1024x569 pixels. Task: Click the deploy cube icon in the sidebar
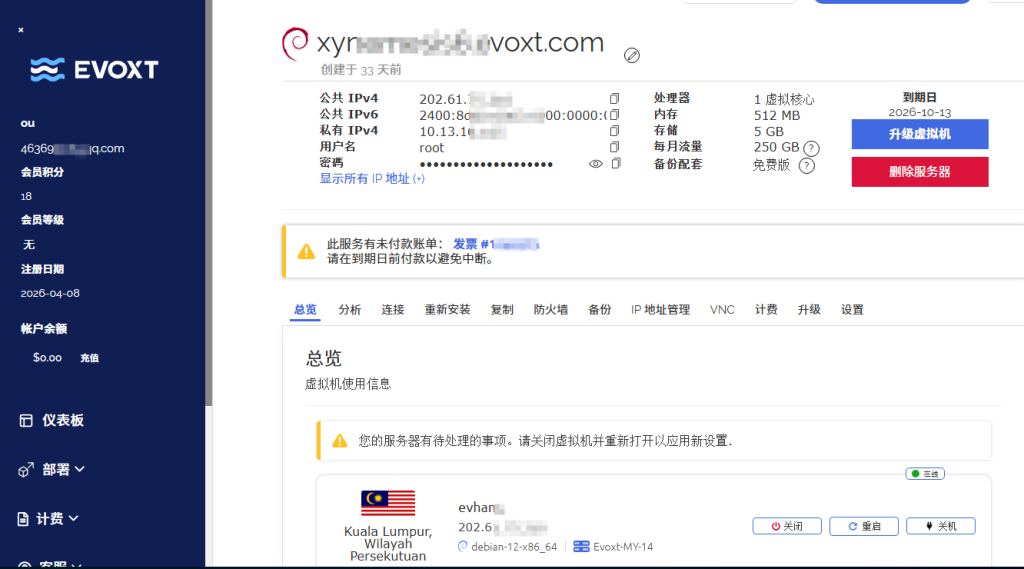tap(25, 470)
